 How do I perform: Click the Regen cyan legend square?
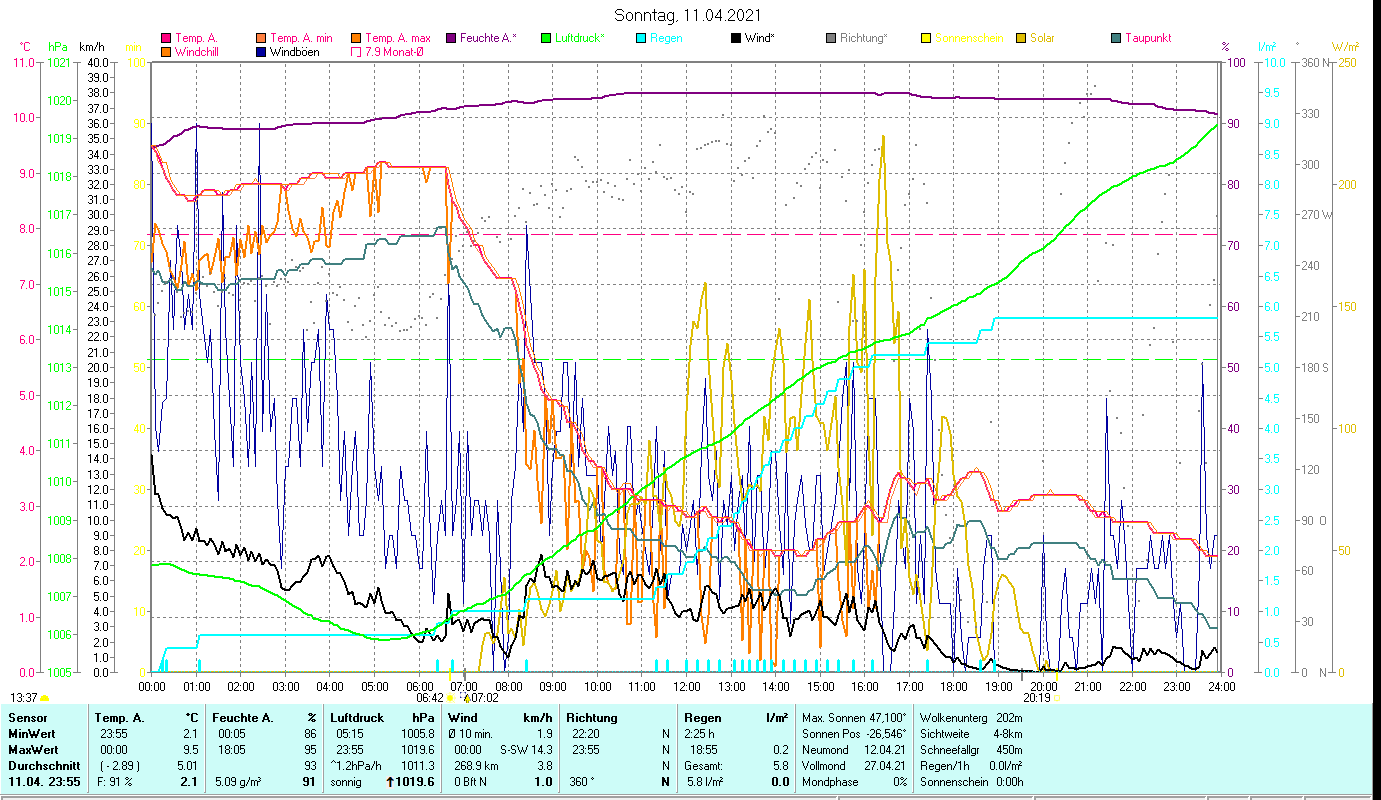640,38
